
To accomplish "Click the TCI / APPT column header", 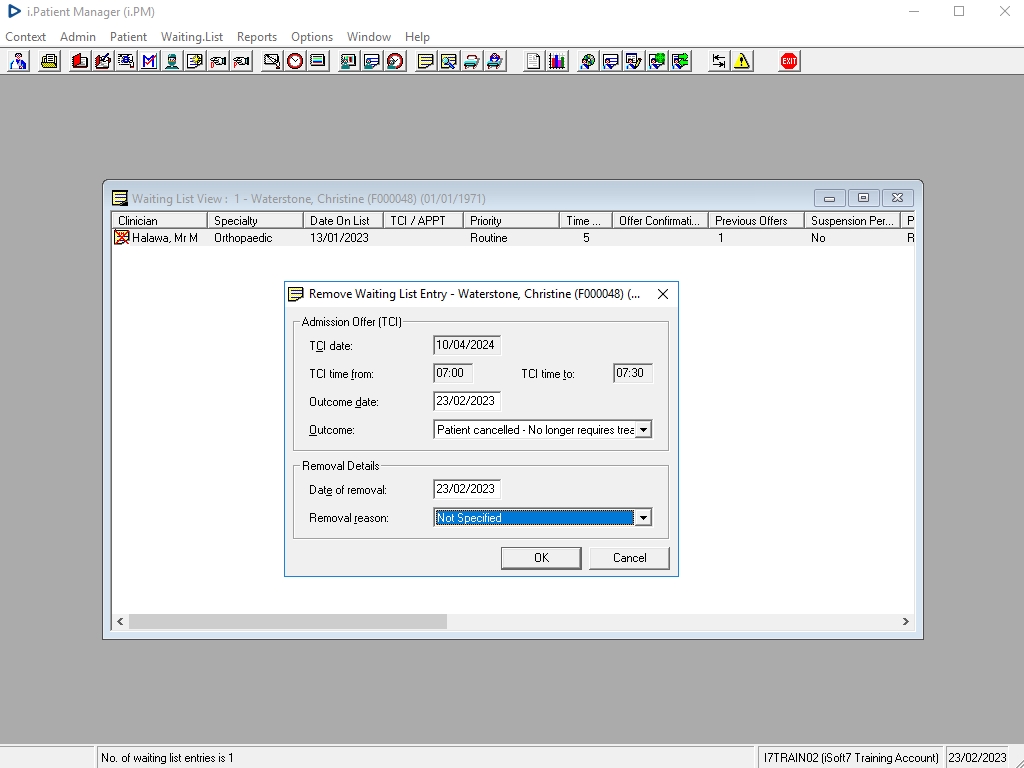I will 423,221.
